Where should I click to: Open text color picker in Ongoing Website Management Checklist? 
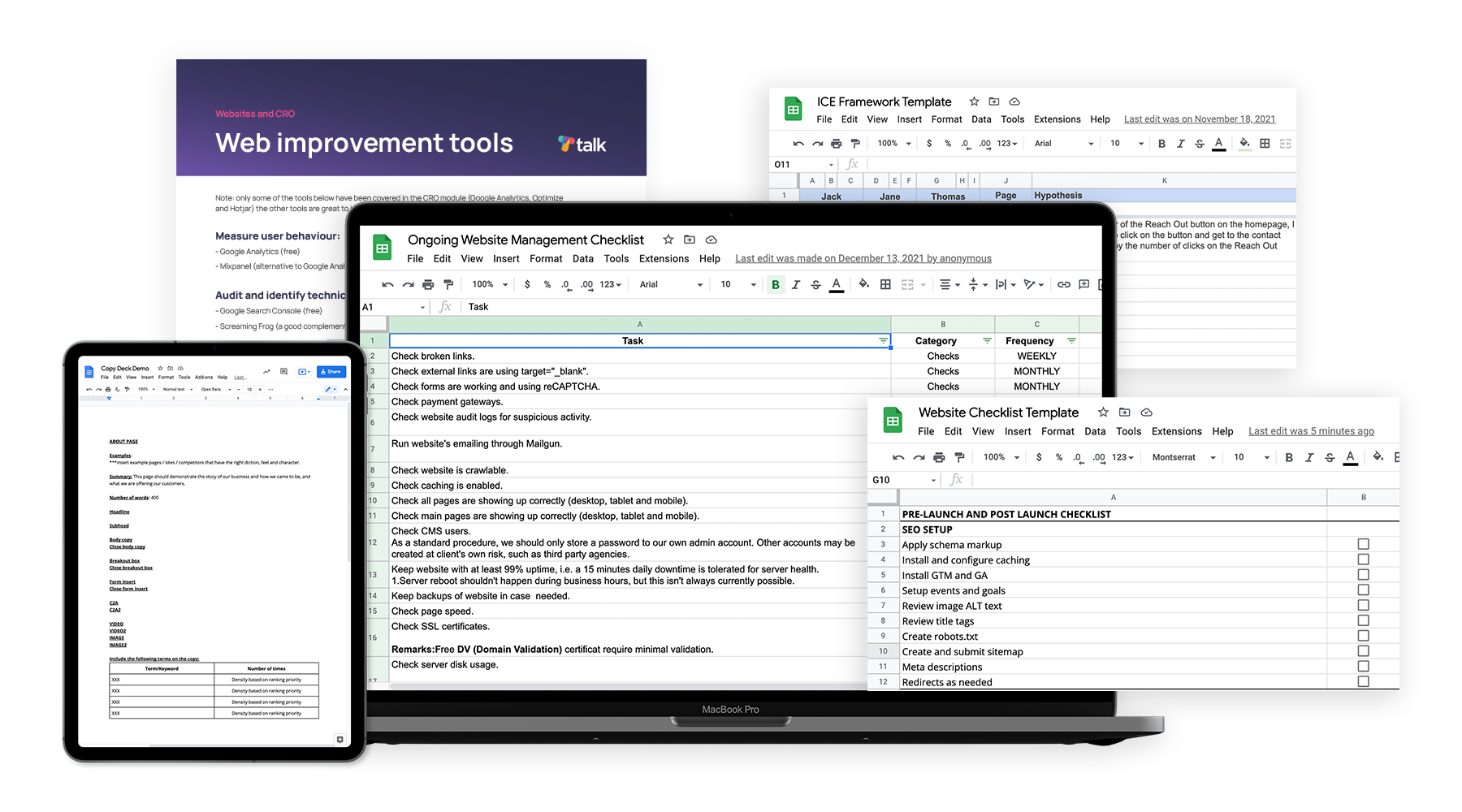point(837,285)
